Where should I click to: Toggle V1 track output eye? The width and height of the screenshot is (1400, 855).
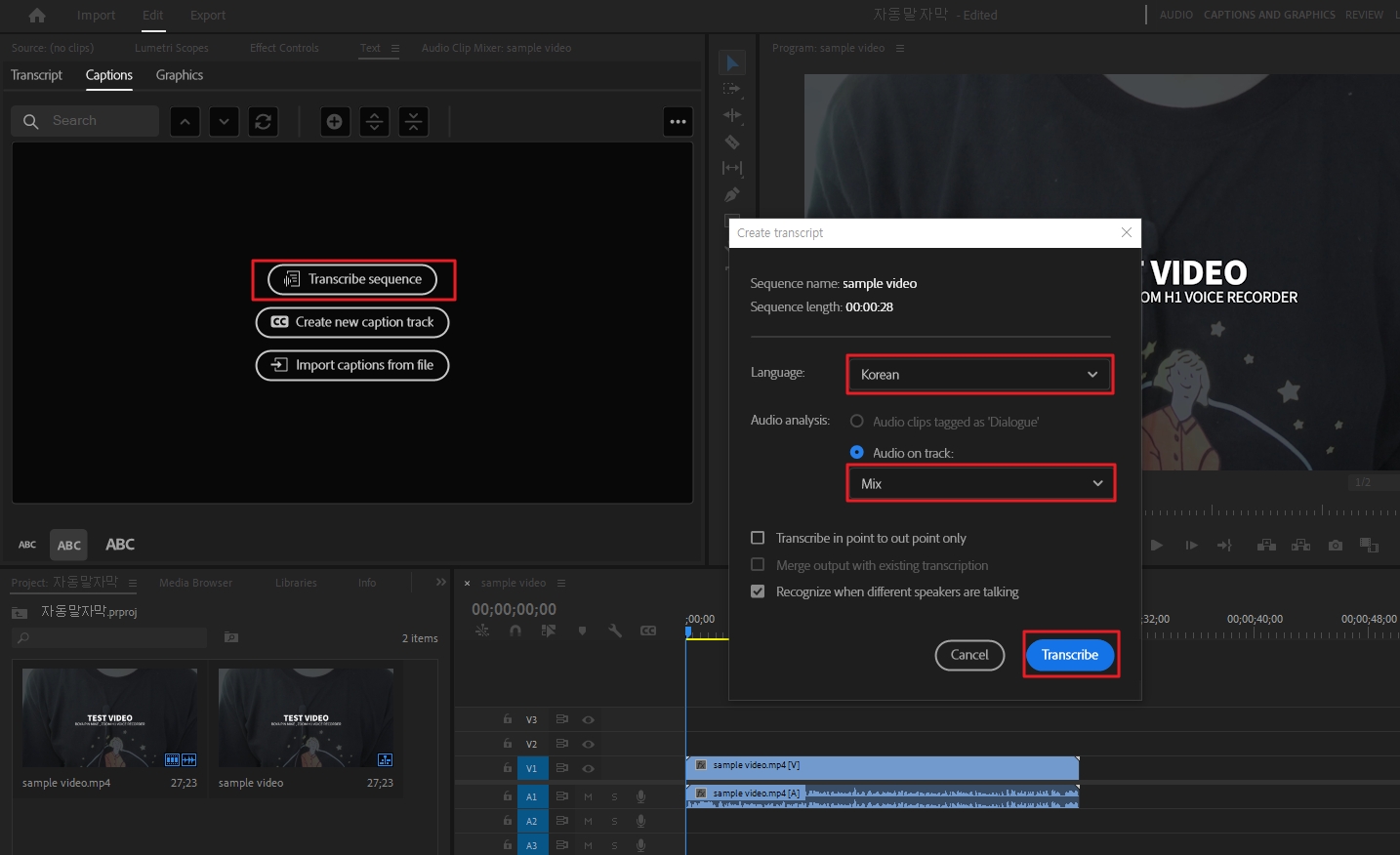click(x=589, y=768)
